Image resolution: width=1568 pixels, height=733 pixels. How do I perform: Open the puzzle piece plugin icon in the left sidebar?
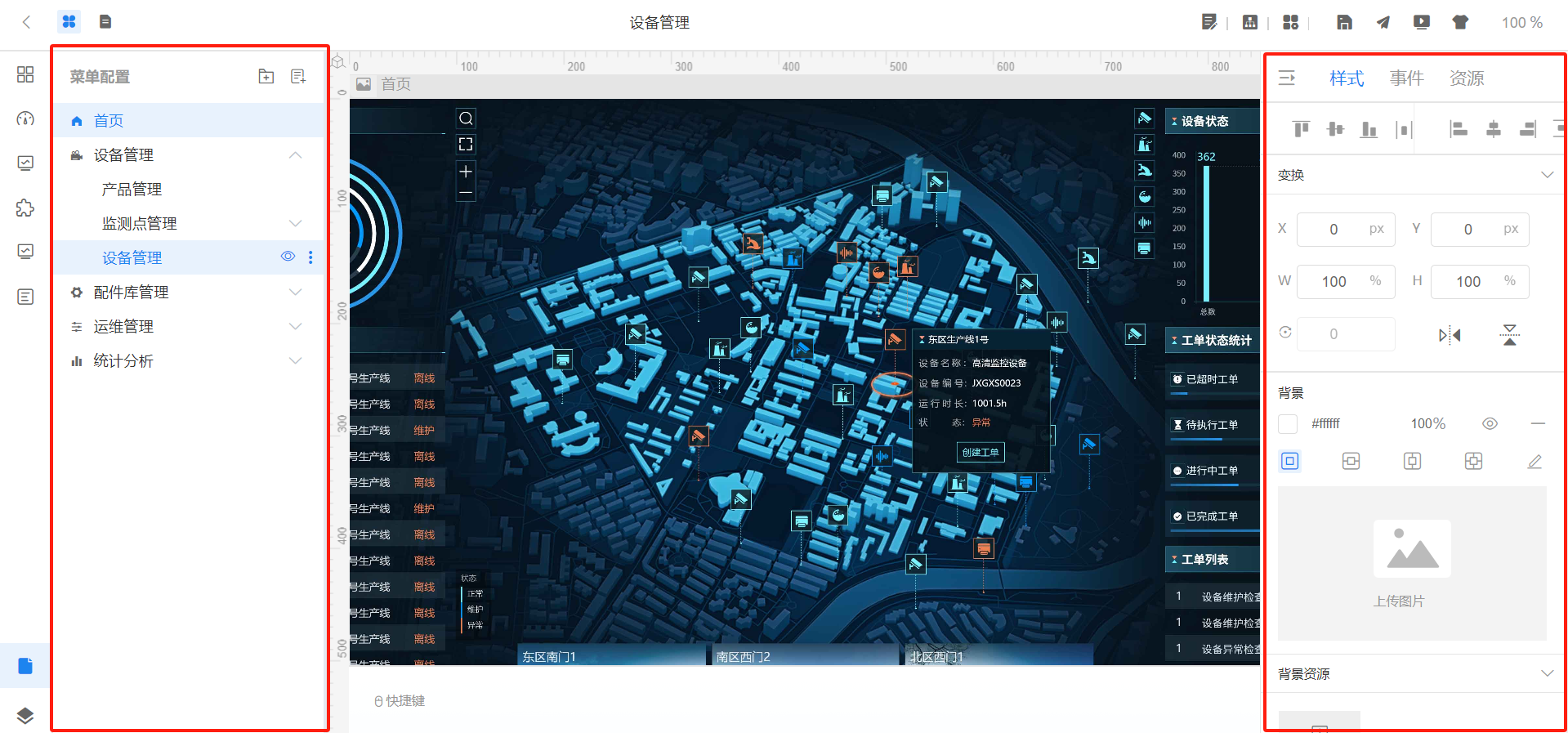pyautogui.click(x=25, y=208)
